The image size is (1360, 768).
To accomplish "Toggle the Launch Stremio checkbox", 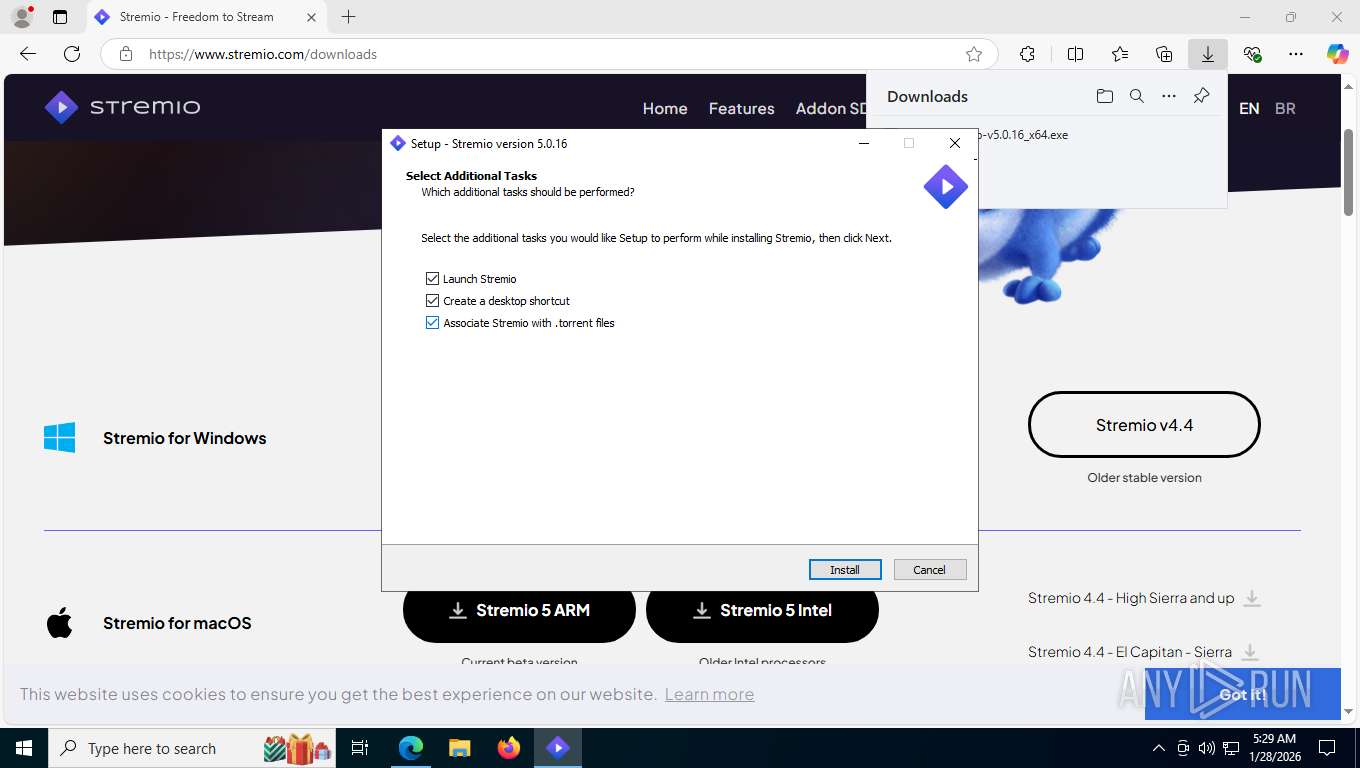I will [x=432, y=279].
